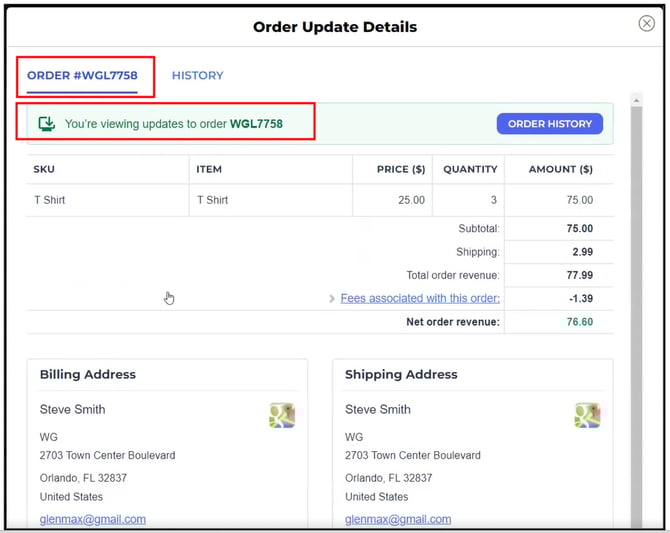The width and height of the screenshot is (670, 533).
Task: Click fees value -1.39
Action: tap(581, 298)
